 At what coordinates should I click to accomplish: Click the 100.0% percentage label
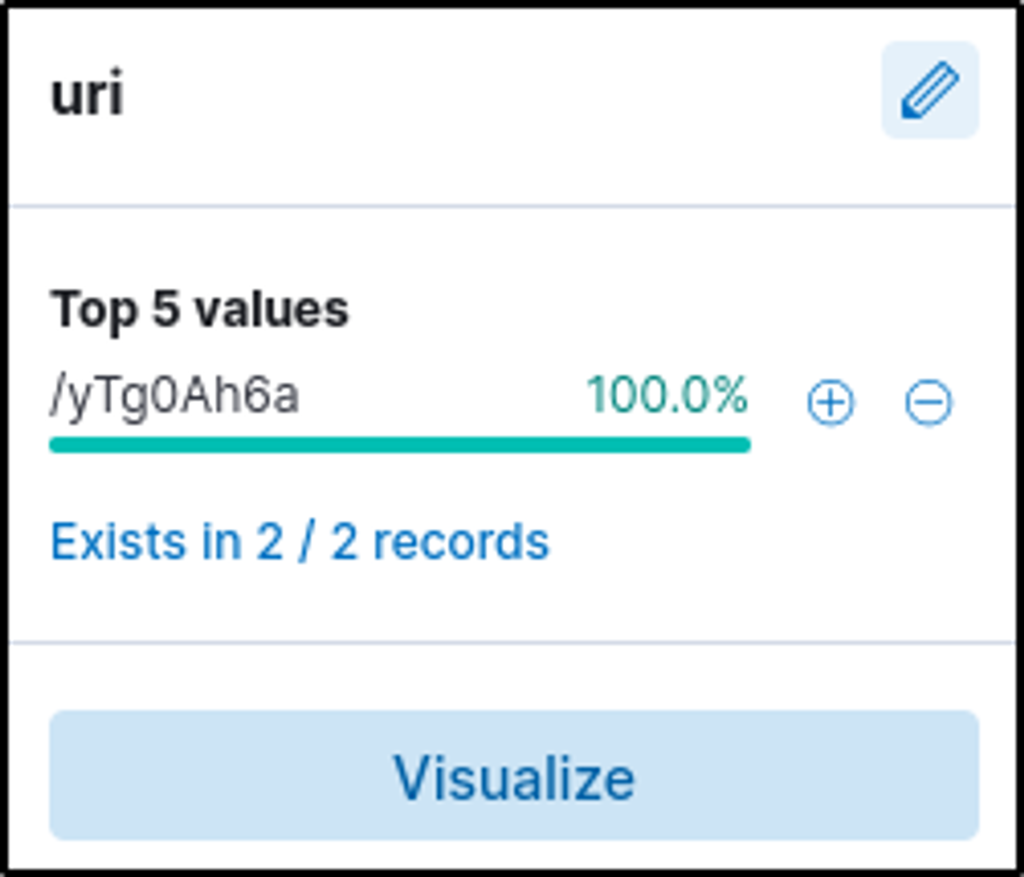pyautogui.click(x=666, y=396)
